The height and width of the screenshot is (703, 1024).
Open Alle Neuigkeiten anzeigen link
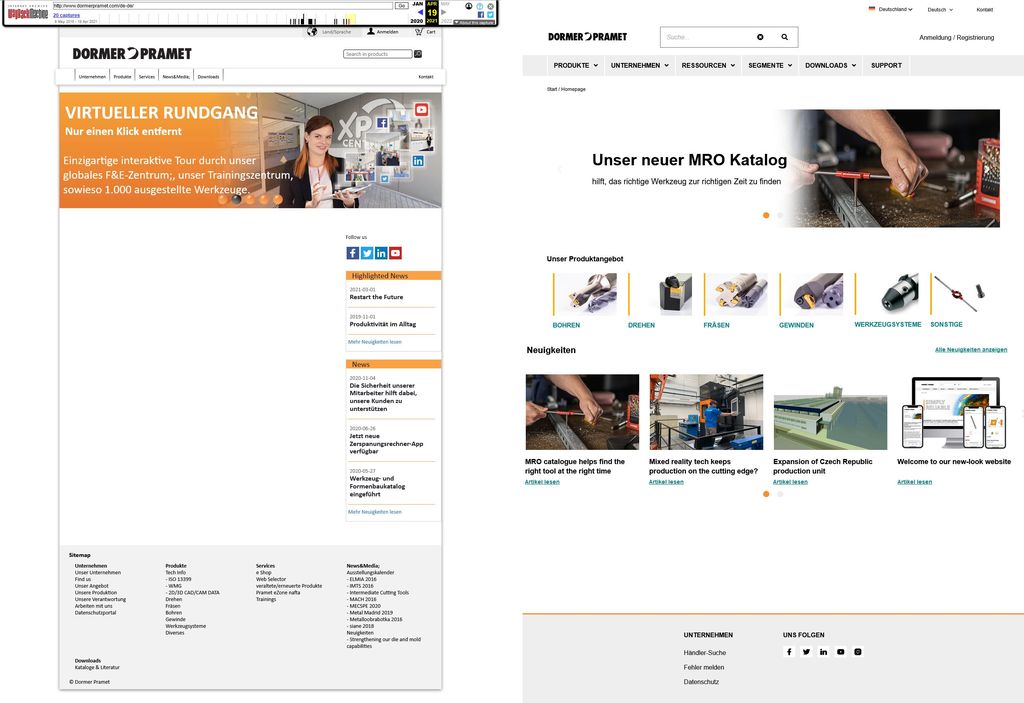tap(971, 349)
